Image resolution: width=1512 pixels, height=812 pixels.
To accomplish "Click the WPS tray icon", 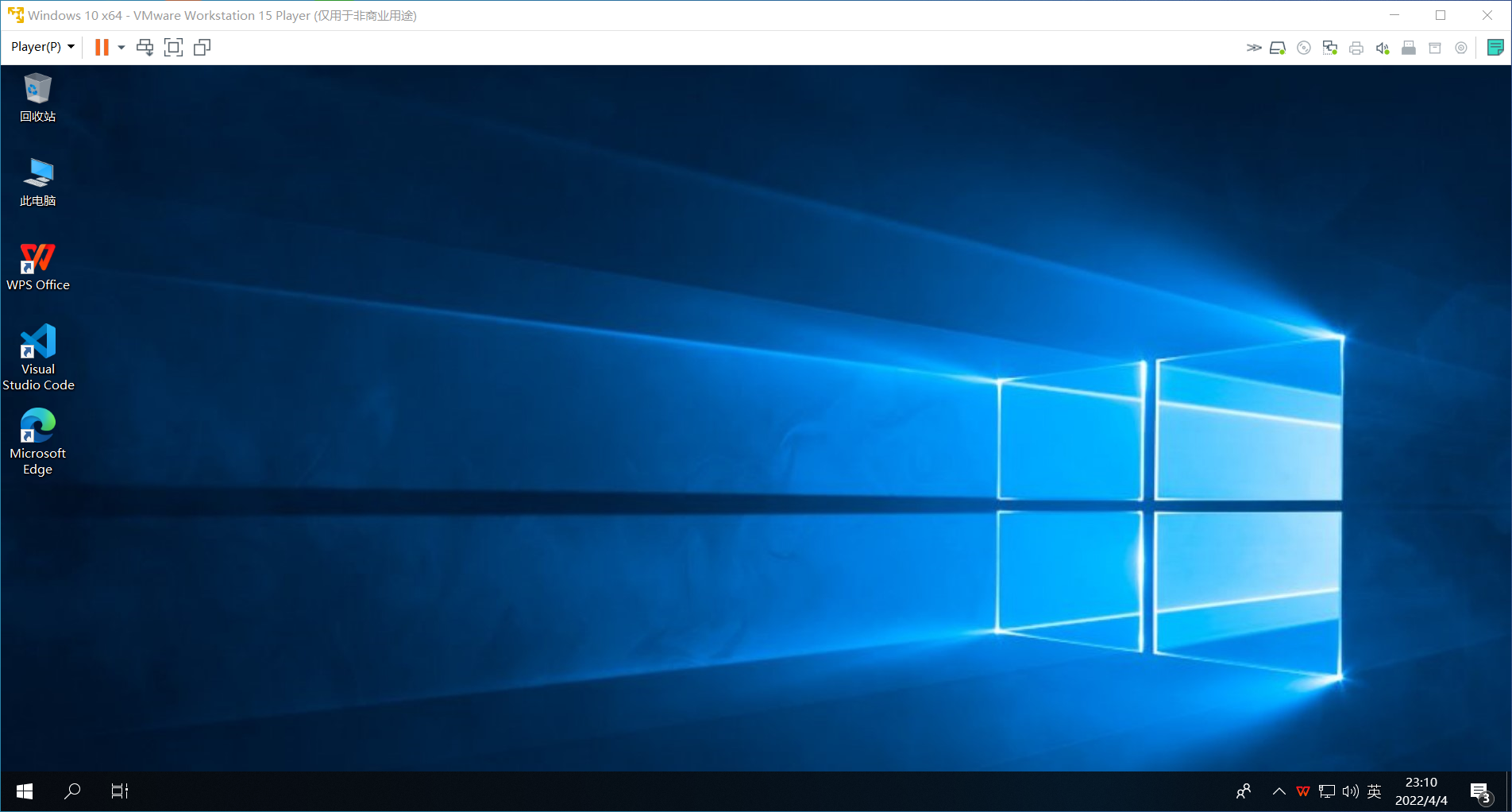I will click(1303, 791).
